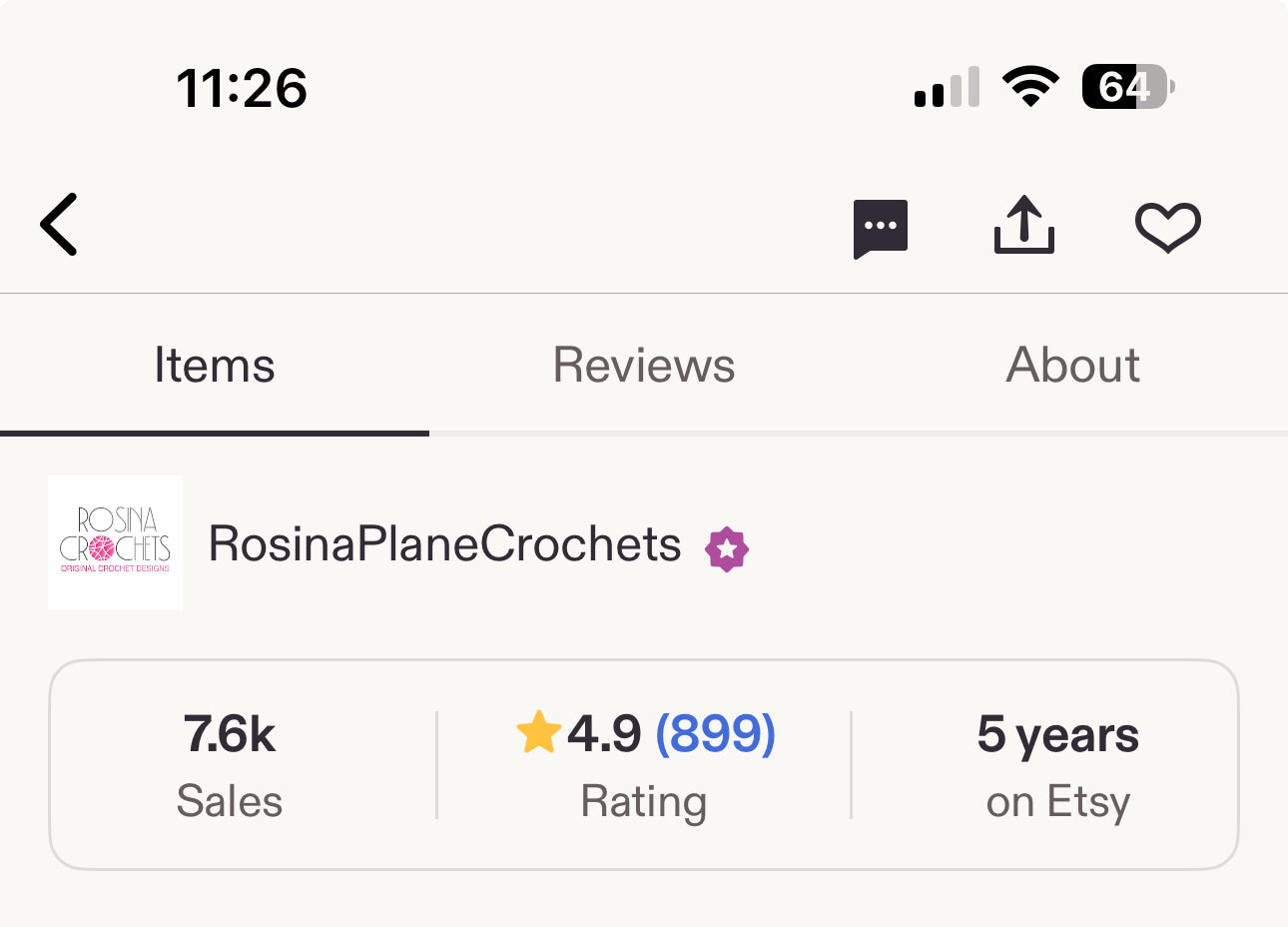Tap the Wi-Fi status icon
Image resolution: width=1288 pixels, height=927 pixels.
(x=1030, y=87)
